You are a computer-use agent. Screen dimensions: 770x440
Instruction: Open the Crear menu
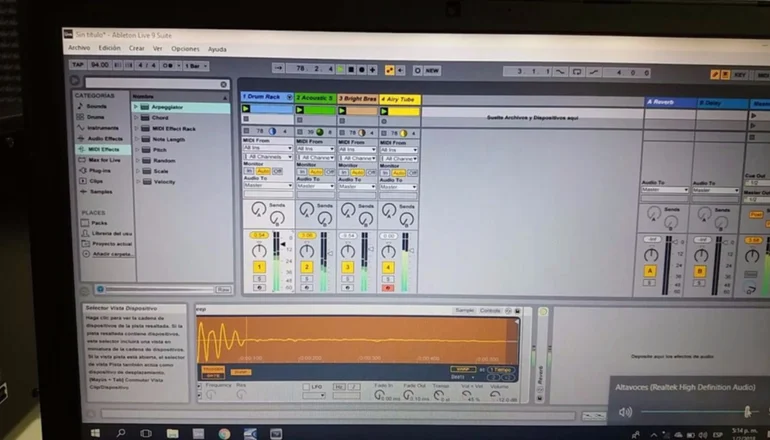click(137, 49)
